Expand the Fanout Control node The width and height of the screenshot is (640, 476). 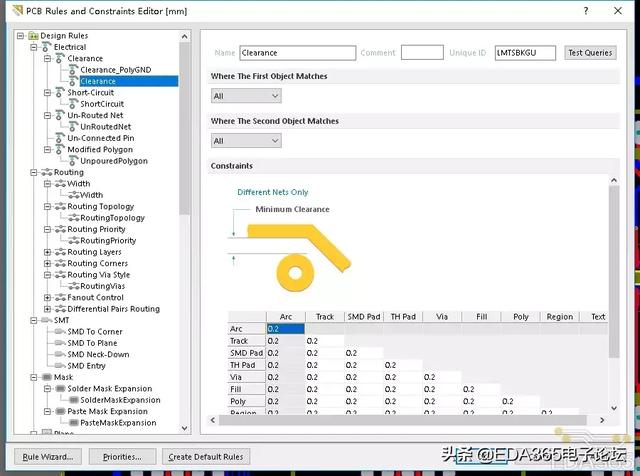47,298
